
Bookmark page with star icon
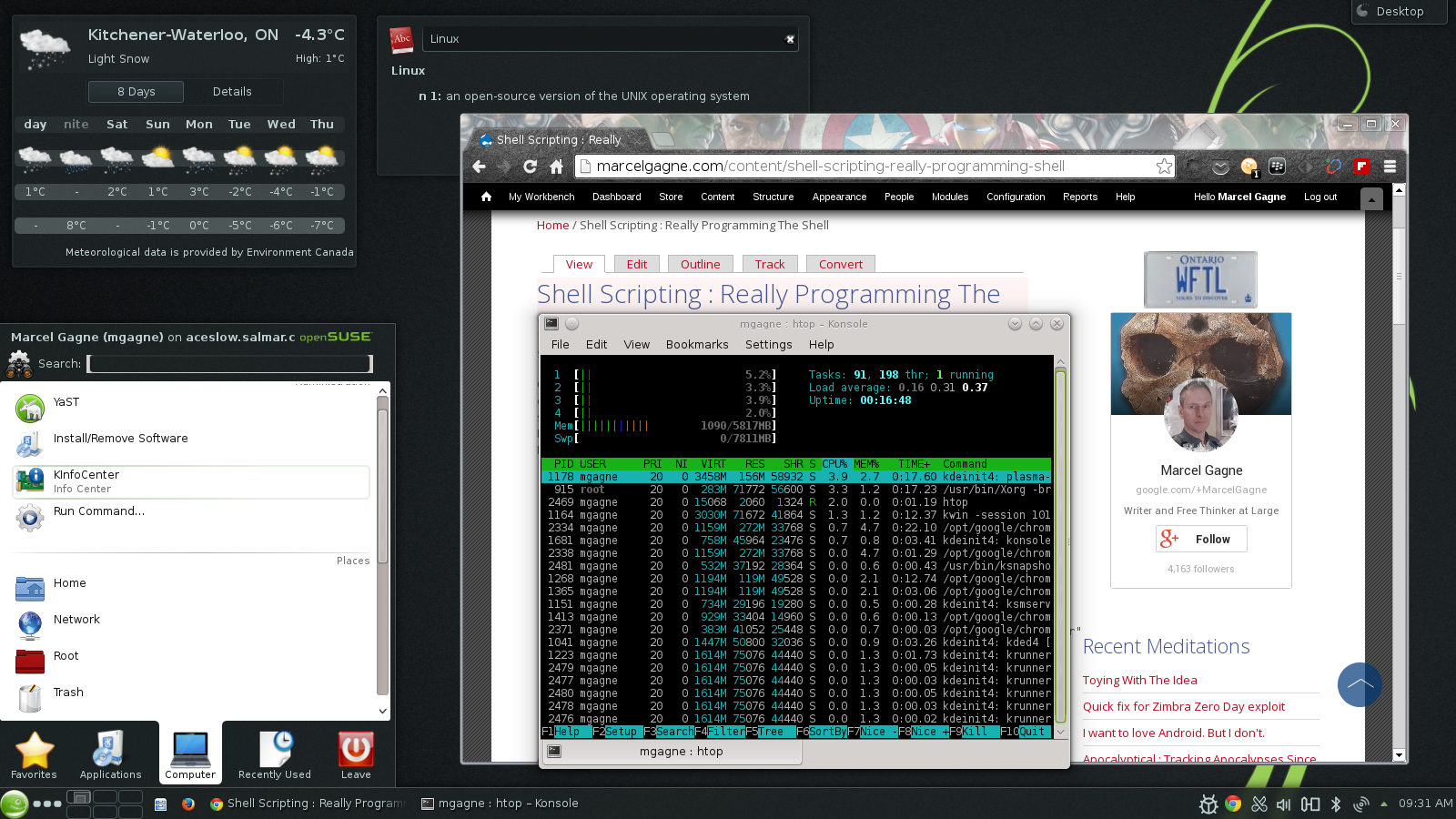pos(1164,166)
